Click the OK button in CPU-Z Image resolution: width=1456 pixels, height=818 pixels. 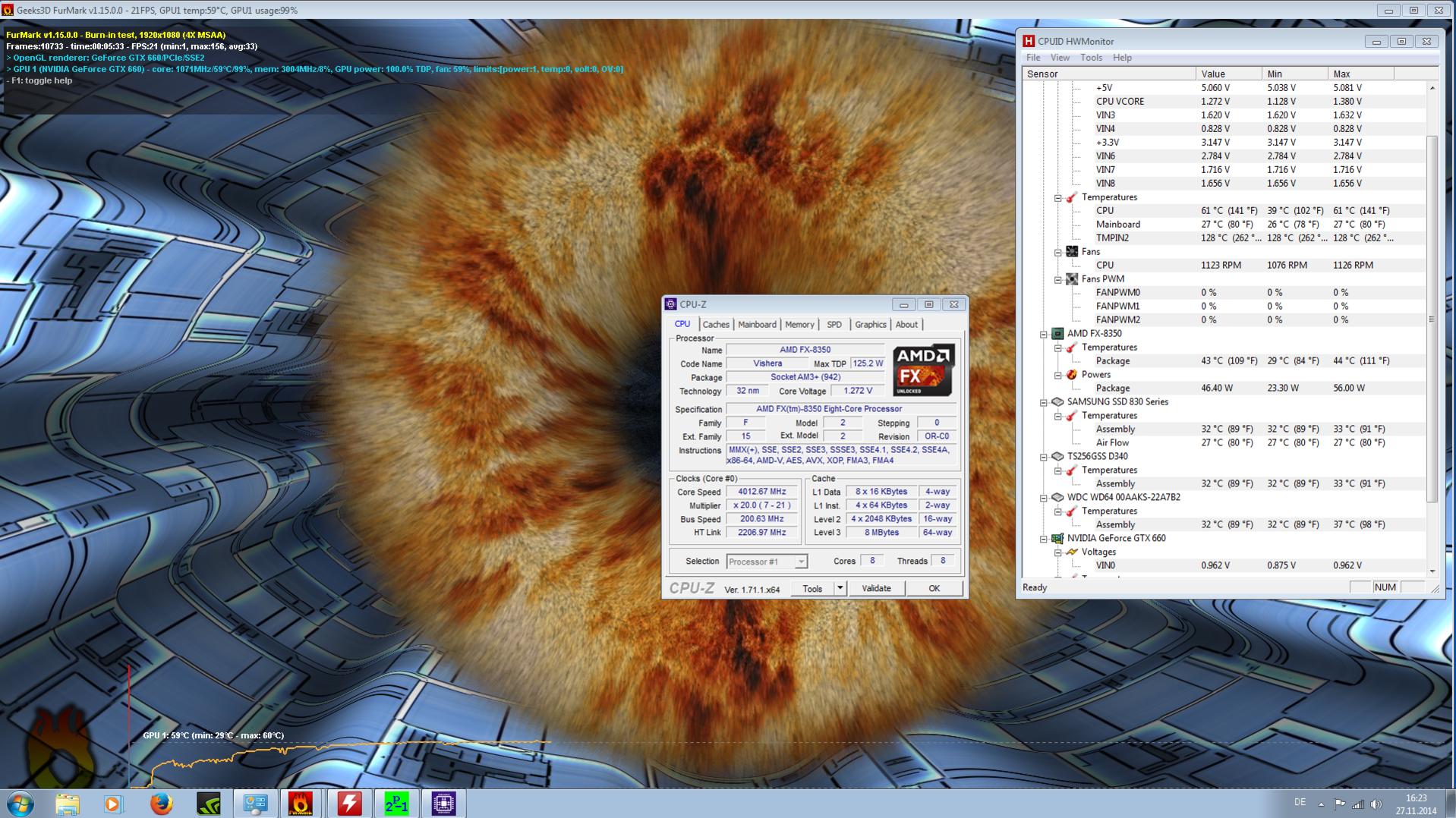tap(934, 588)
